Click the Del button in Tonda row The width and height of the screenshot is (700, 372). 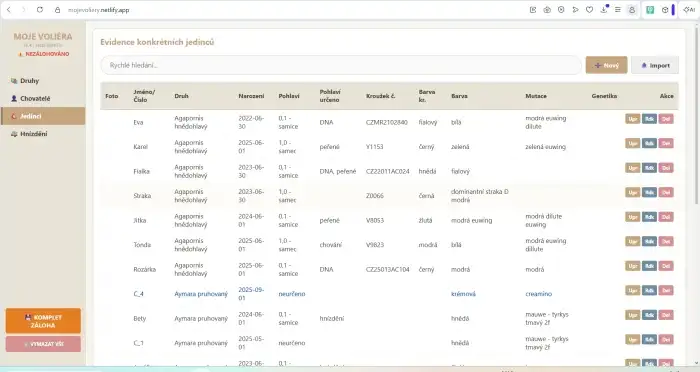tap(666, 242)
